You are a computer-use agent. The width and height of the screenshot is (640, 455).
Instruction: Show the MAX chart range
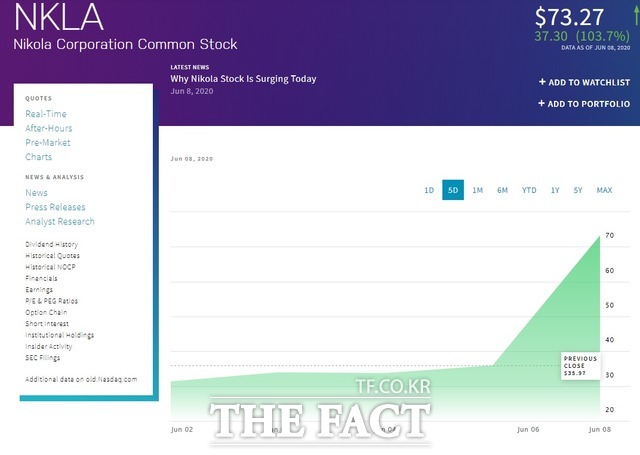coord(604,190)
